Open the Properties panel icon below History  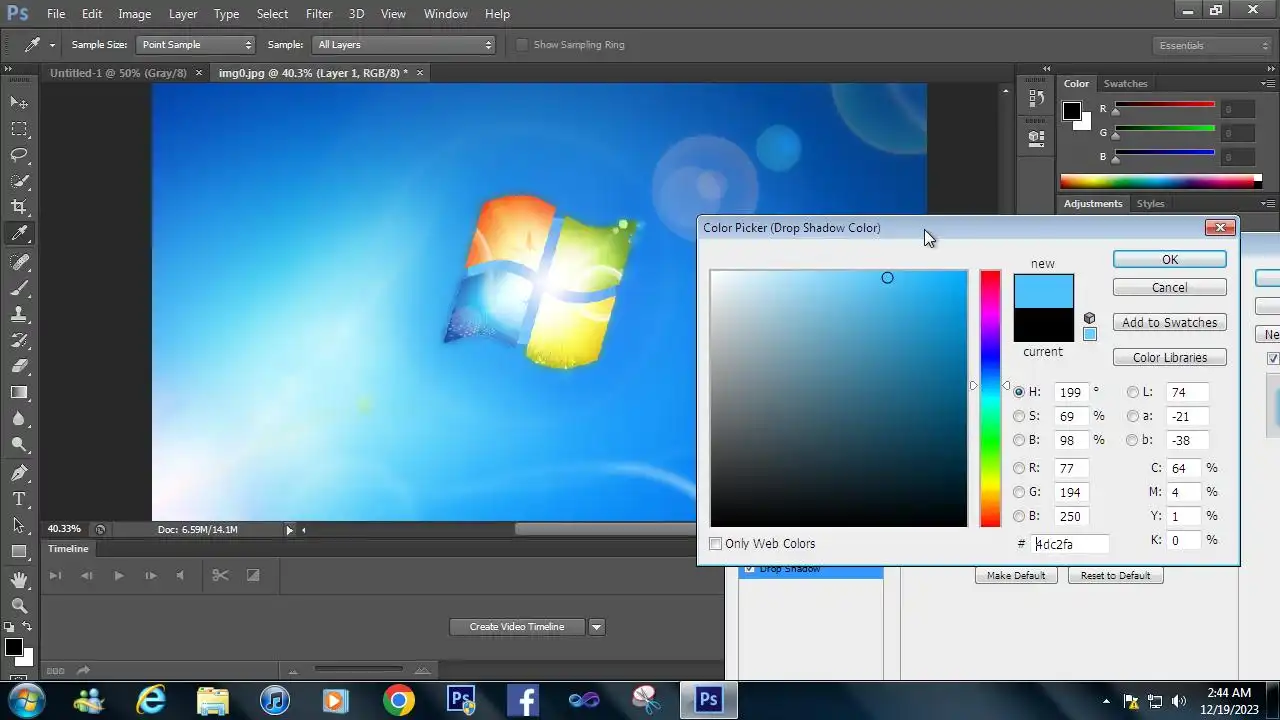1036,138
